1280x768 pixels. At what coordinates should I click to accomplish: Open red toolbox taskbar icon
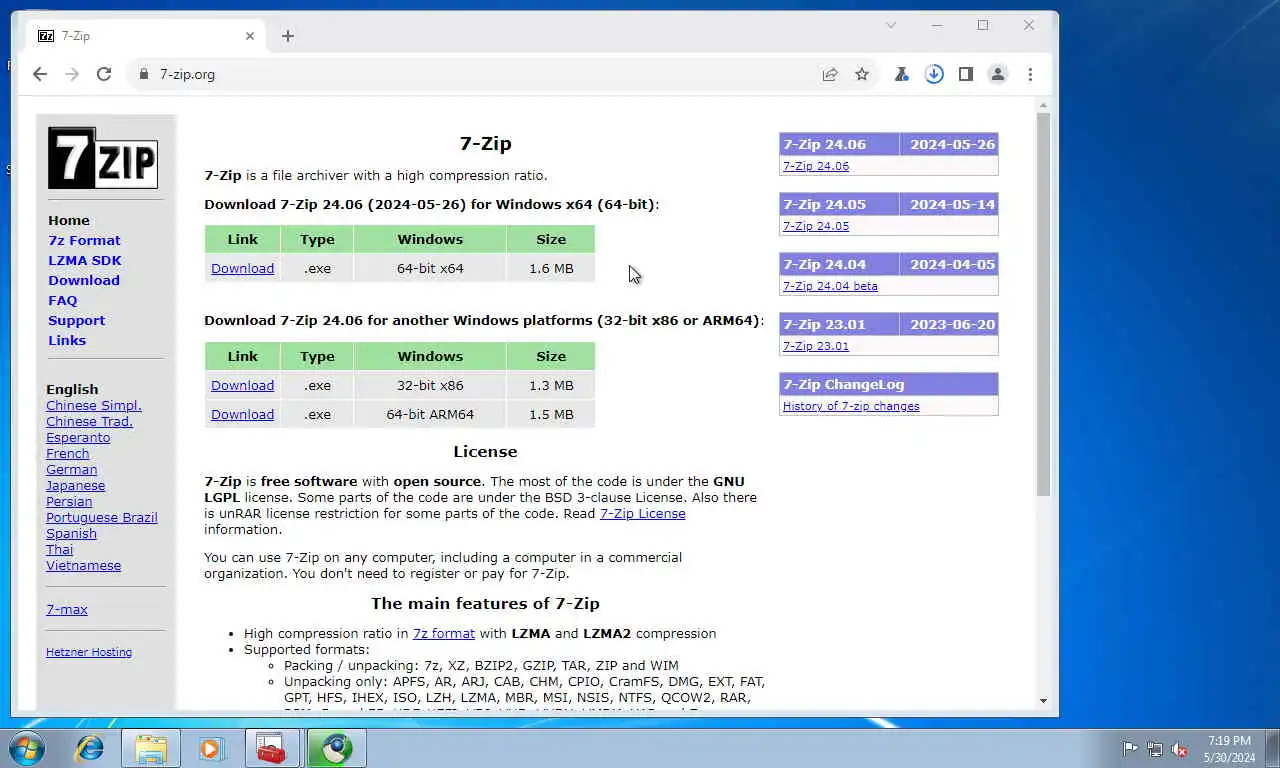(272, 748)
